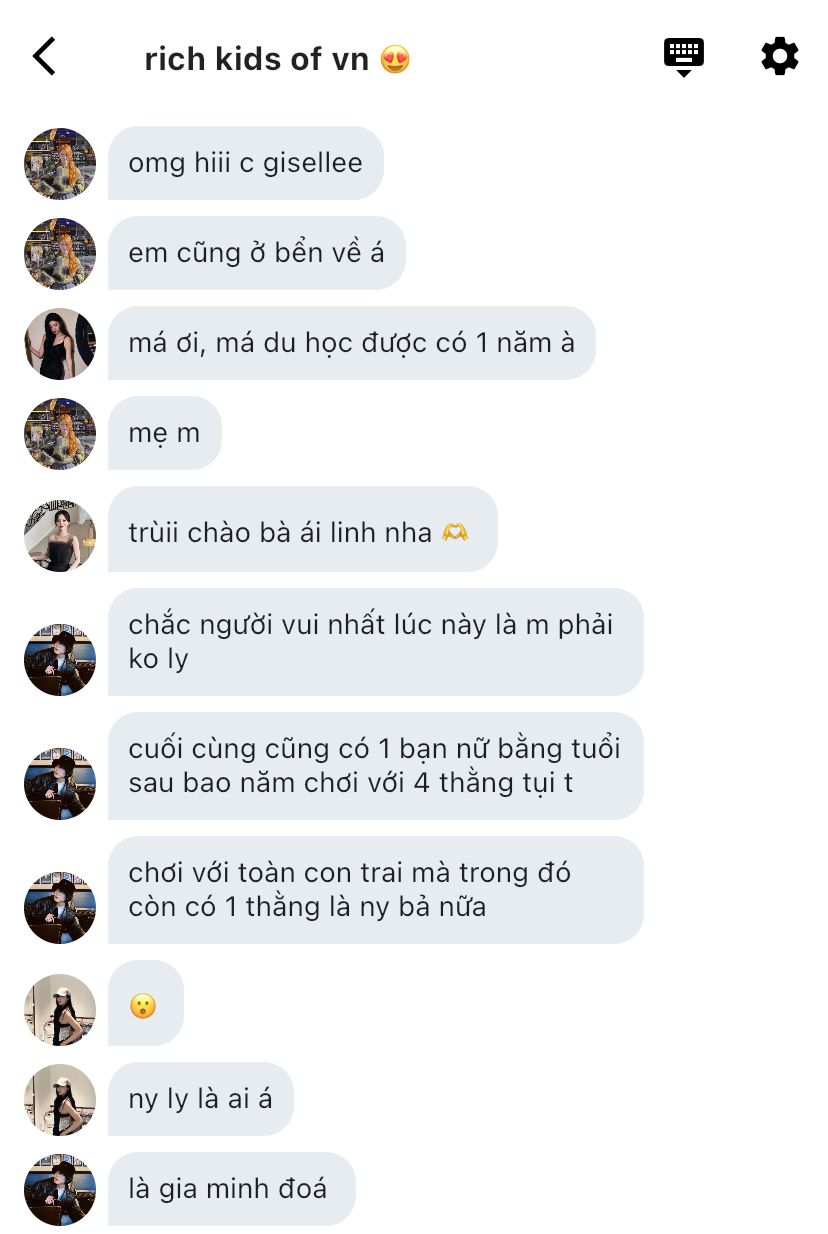The image size is (828, 1234).
Task: Select the 'trùii chào bà ái linh nha' bubble
Action: 303,529
